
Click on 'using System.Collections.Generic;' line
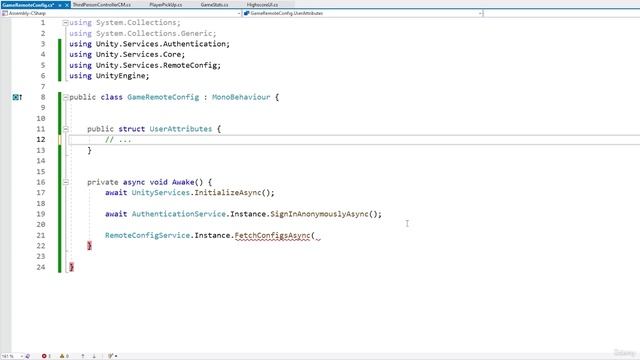[x=143, y=33]
